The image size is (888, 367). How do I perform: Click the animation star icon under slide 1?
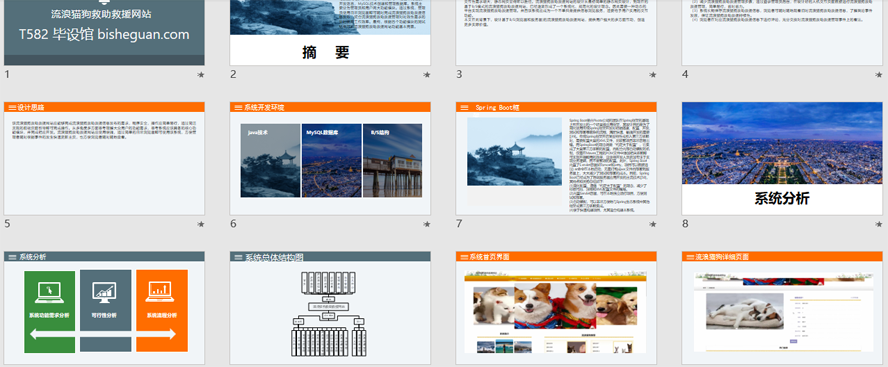tap(200, 75)
